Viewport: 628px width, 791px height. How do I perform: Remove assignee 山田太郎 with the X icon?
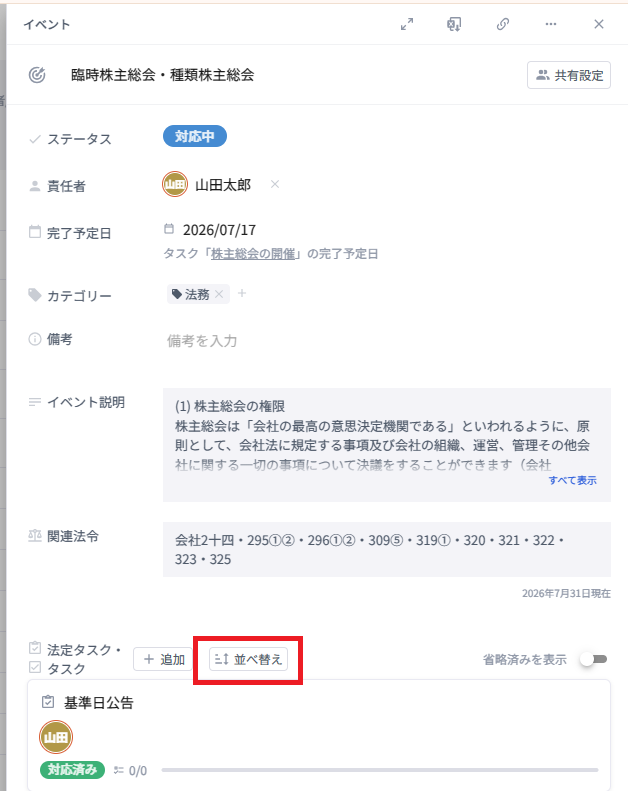275,184
